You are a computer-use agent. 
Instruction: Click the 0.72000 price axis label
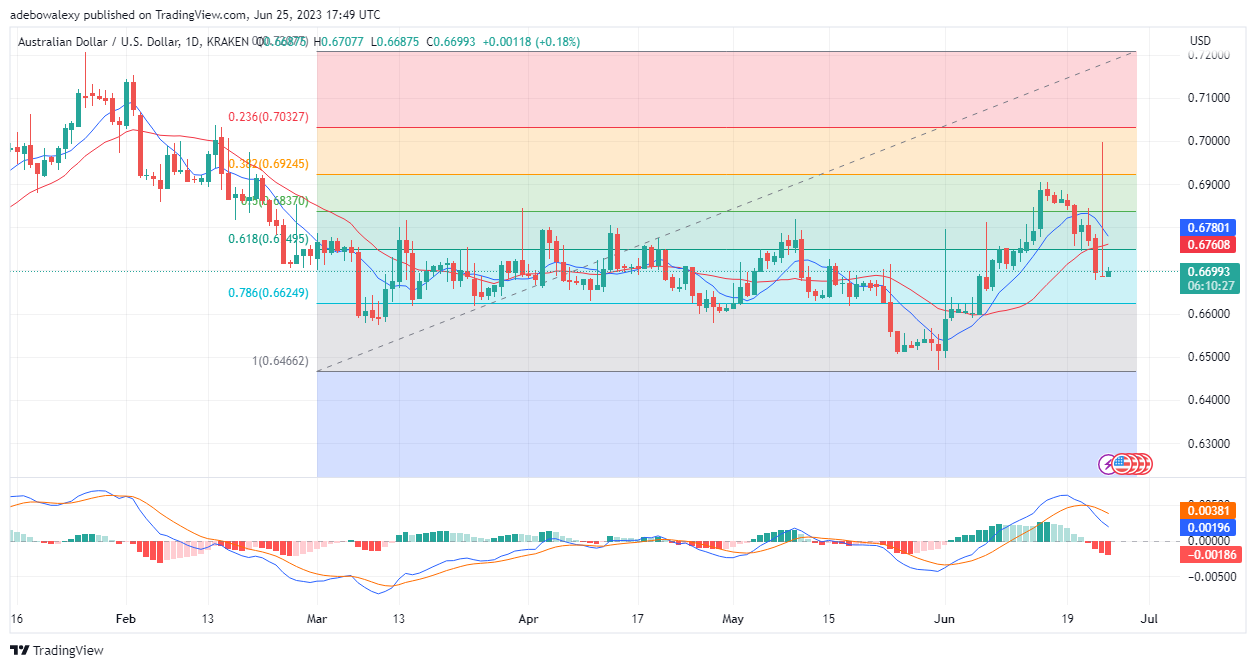(1209, 55)
